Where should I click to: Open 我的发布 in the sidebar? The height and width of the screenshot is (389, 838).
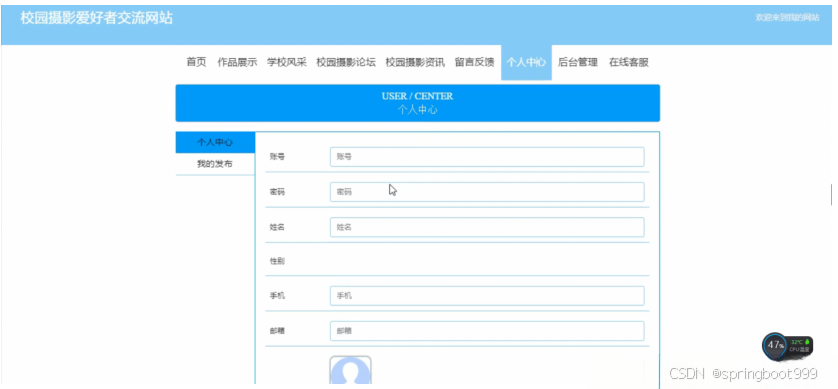tap(215, 164)
